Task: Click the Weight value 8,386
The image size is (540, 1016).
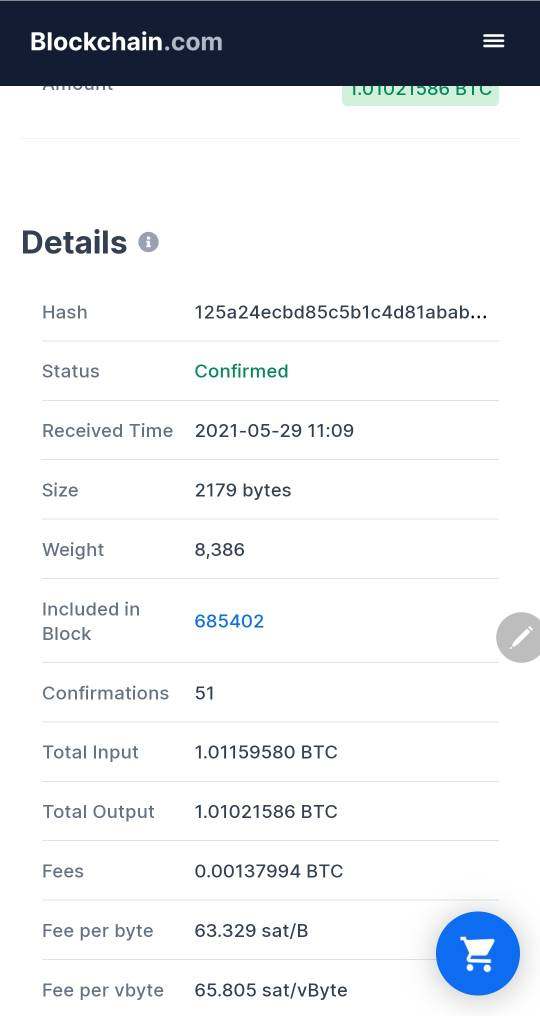Action: pyautogui.click(x=220, y=550)
